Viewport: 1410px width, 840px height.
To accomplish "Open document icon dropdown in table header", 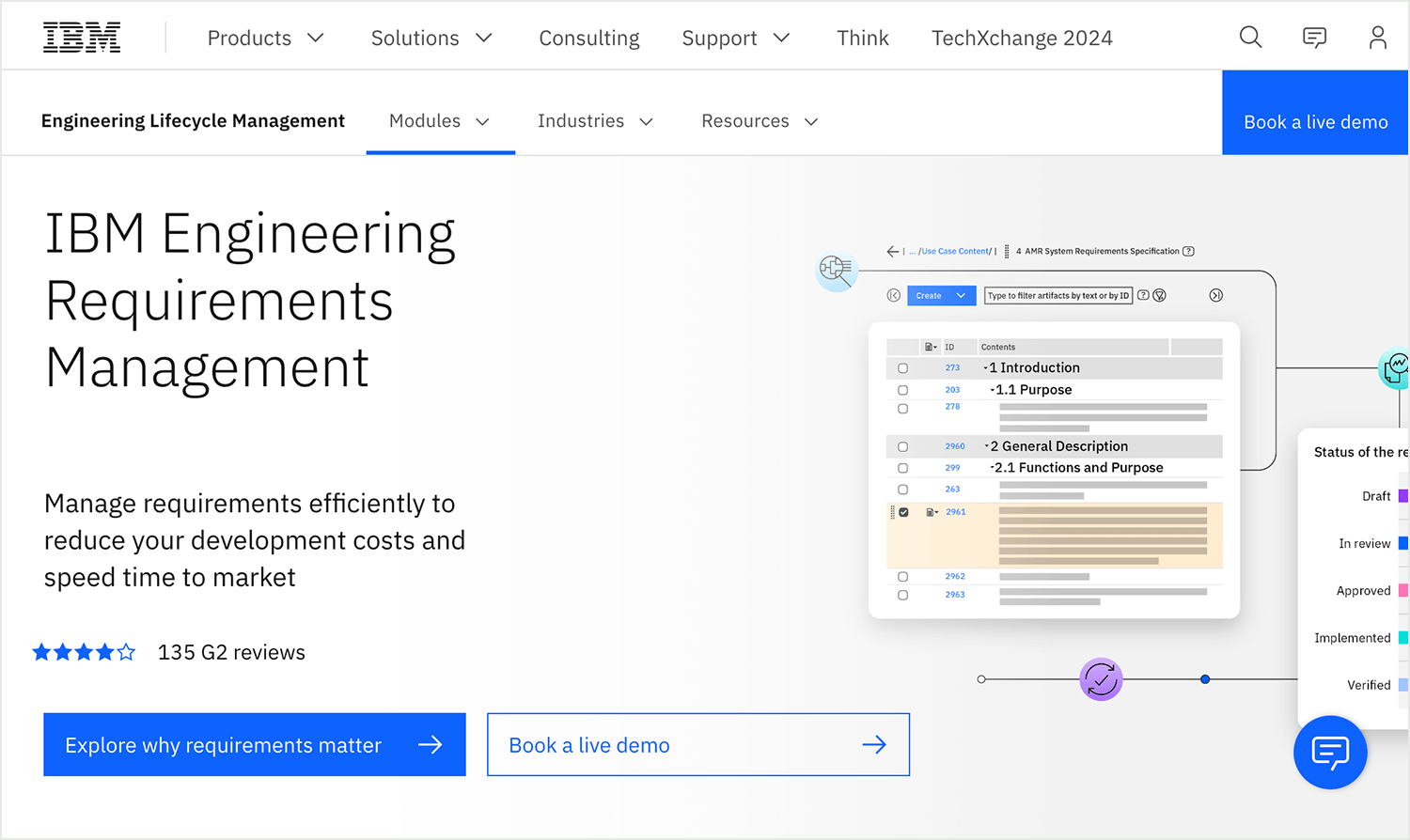I will coord(931,347).
